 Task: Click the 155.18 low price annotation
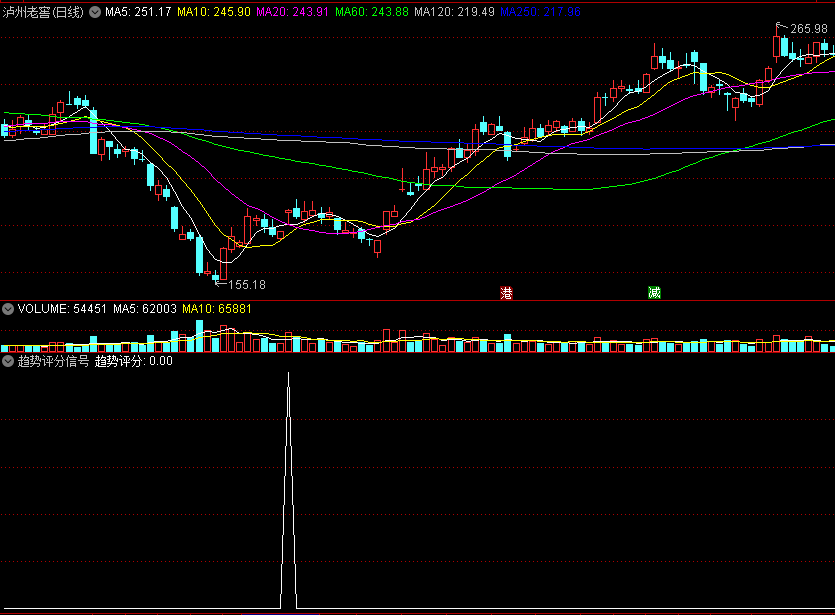click(247, 285)
